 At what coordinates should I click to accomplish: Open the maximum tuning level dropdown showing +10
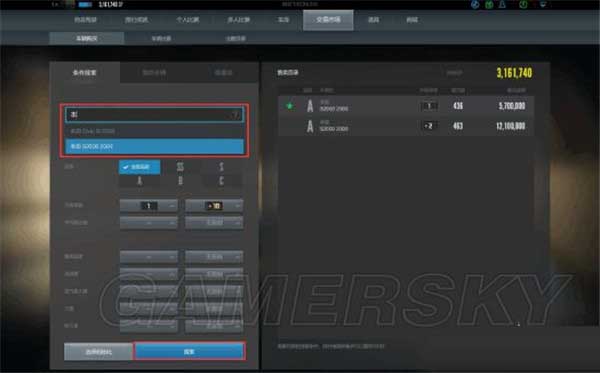[x=214, y=205]
